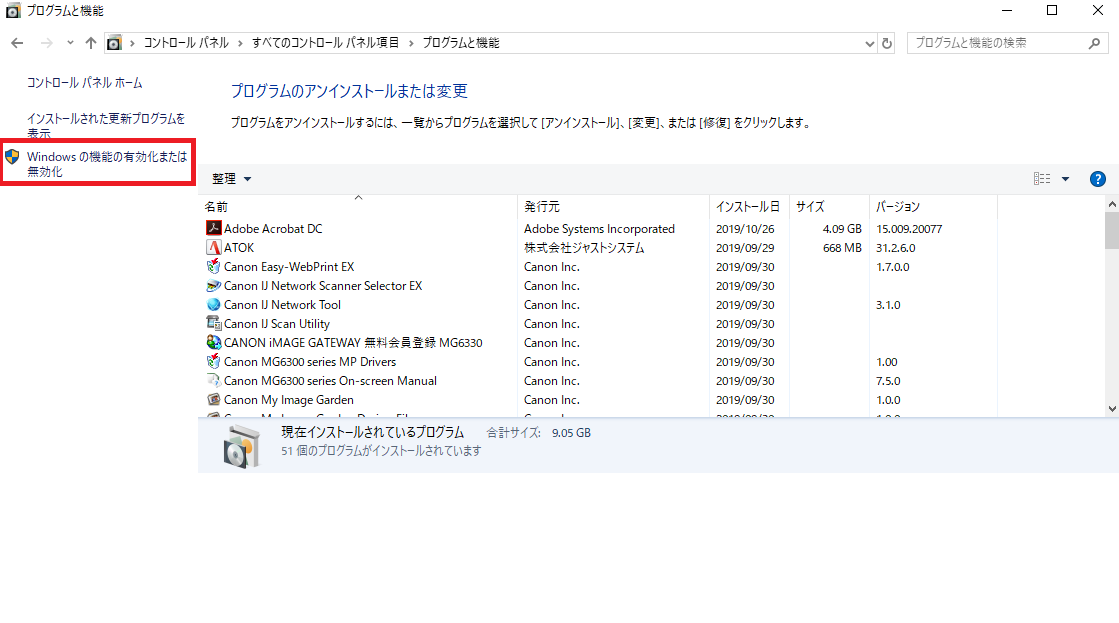Screen dimensions: 1119x623
Task: Sort by 発行元 column header
Action: click(x=614, y=206)
